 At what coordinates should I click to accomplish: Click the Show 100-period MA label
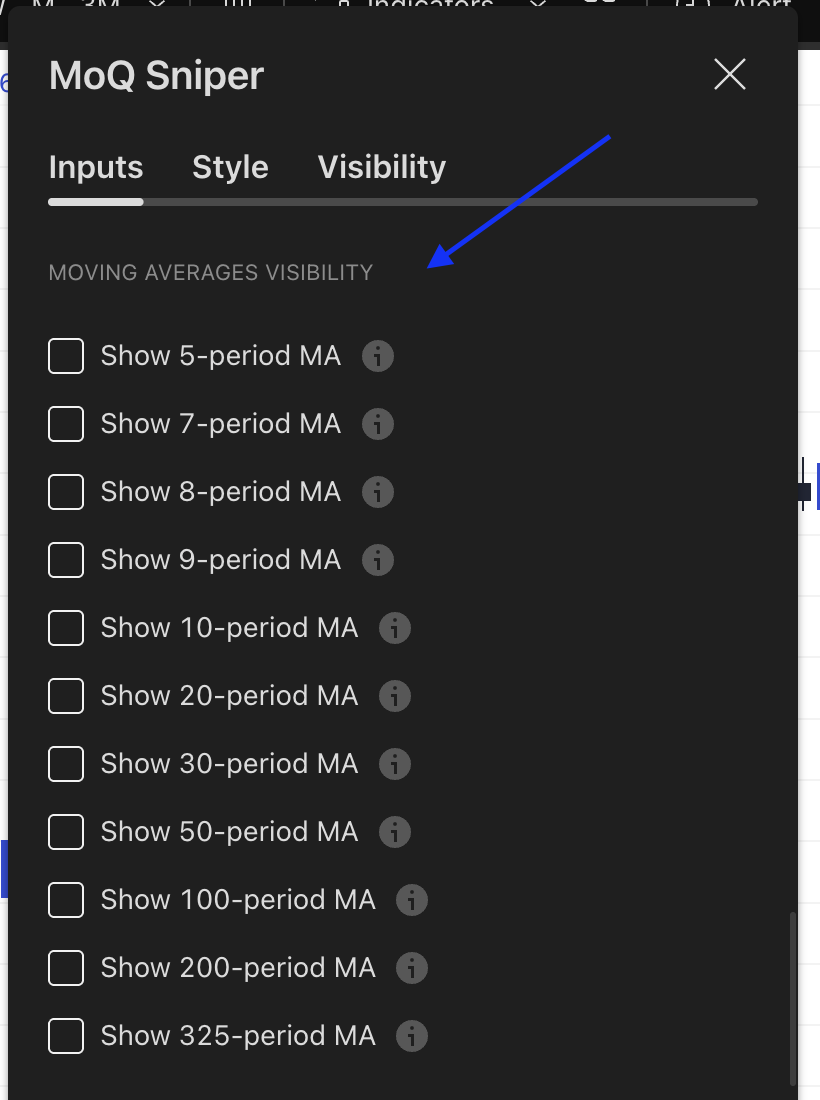pos(238,900)
